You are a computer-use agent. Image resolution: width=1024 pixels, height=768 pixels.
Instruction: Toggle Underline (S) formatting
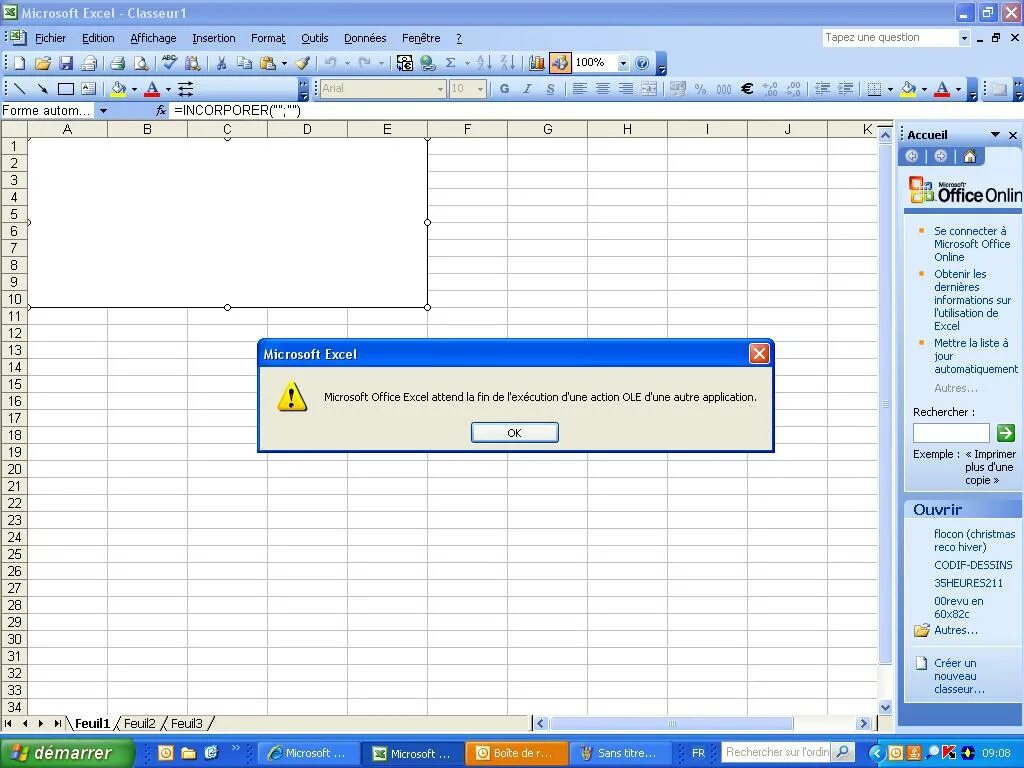550,88
